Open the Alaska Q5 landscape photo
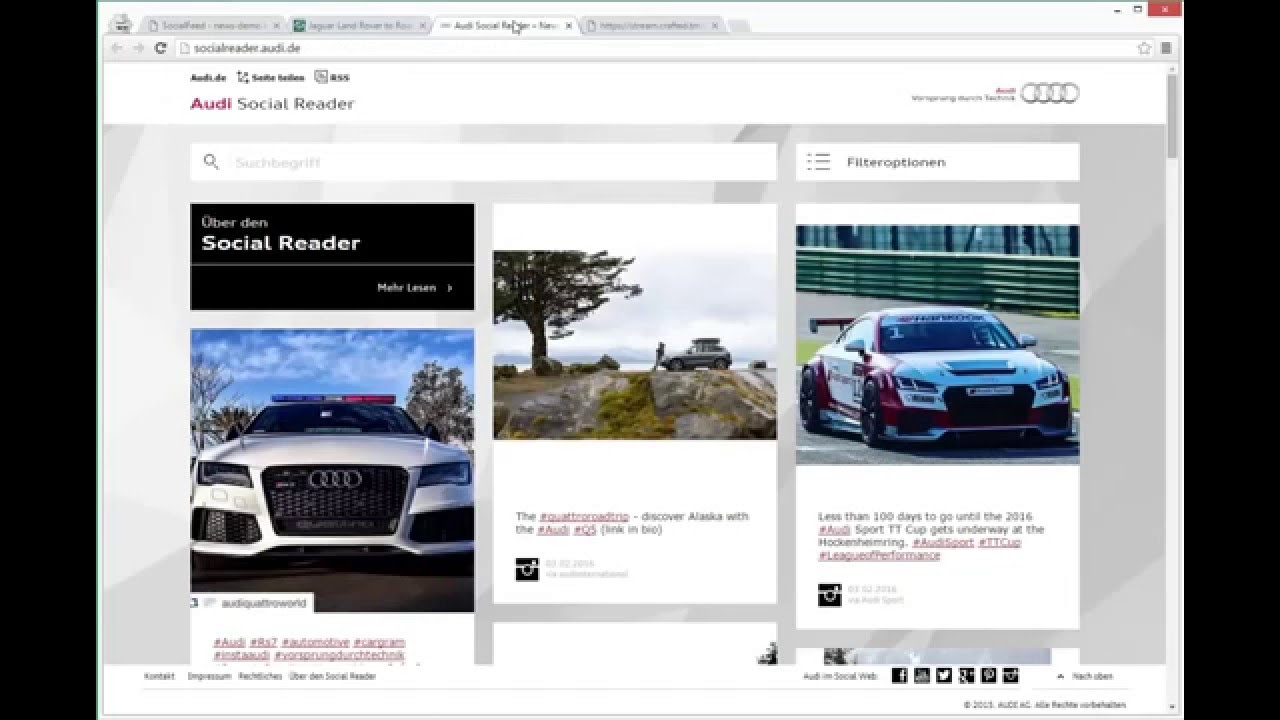 click(x=634, y=344)
